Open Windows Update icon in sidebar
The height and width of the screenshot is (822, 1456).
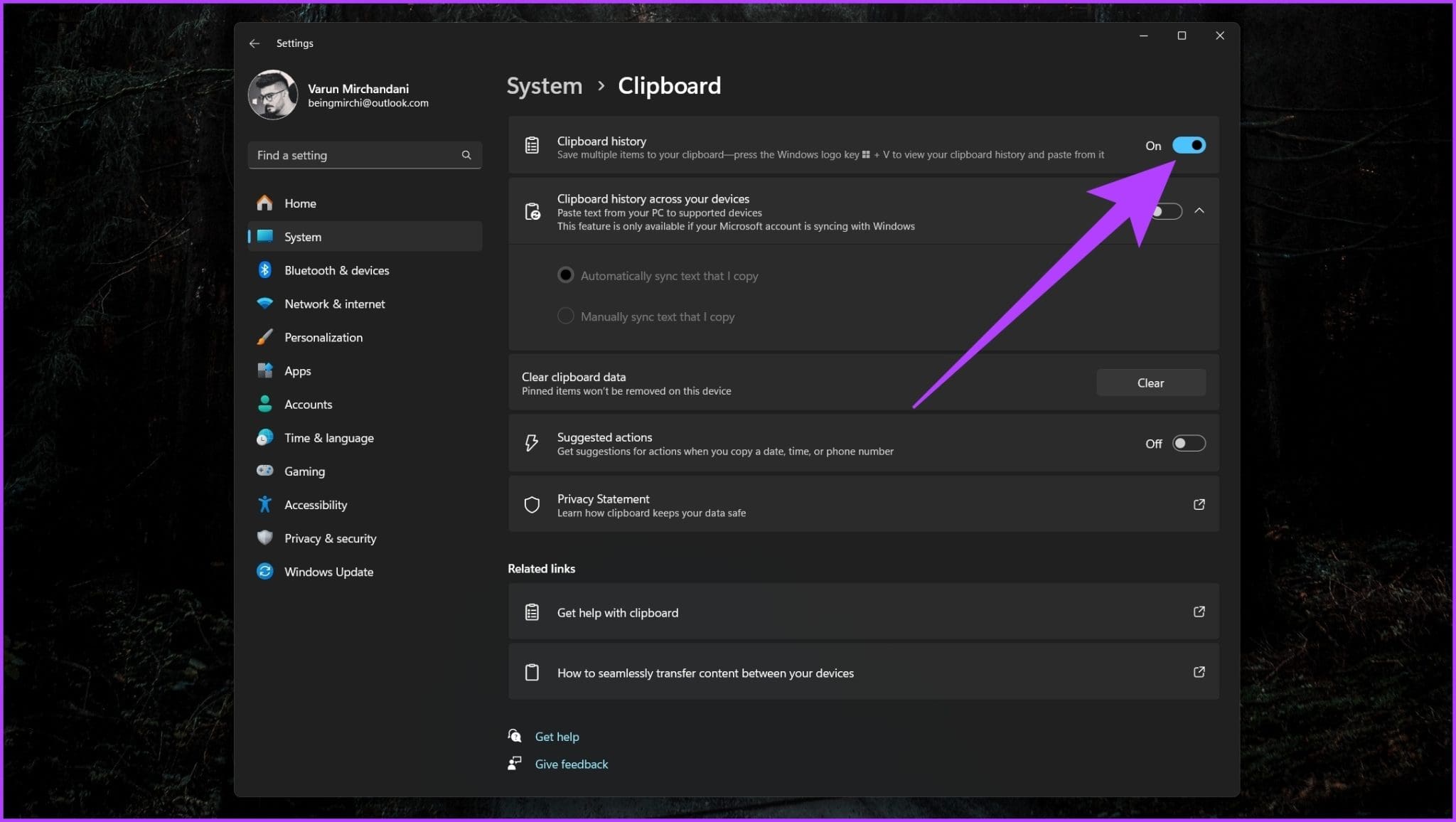[x=264, y=571]
